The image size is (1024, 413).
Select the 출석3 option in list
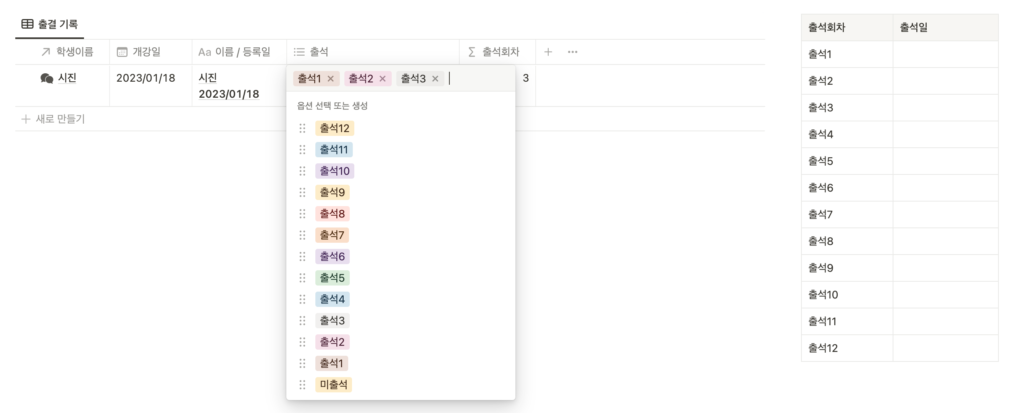[332, 321]
